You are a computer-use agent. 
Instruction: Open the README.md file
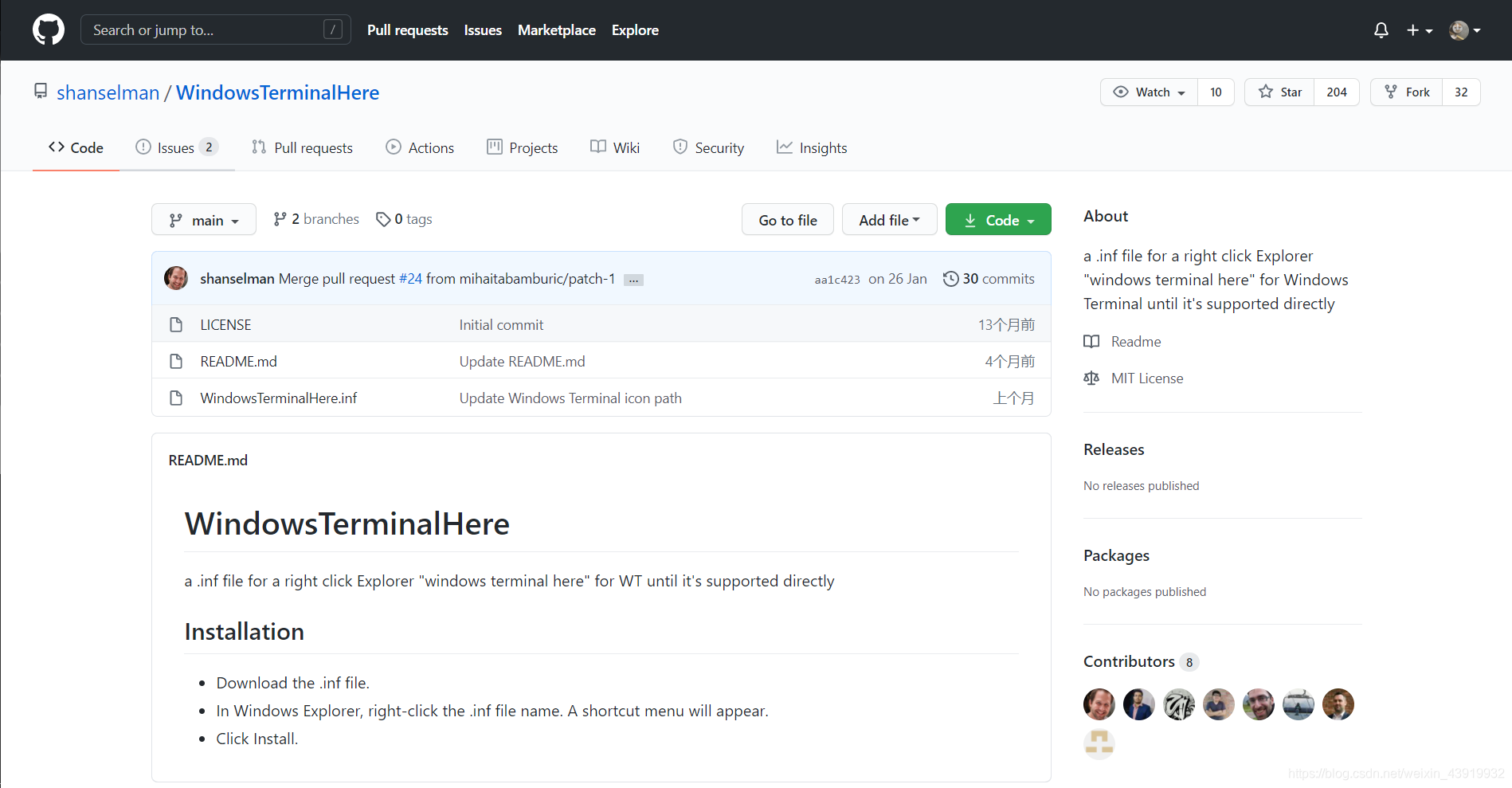tap(238, 361)
